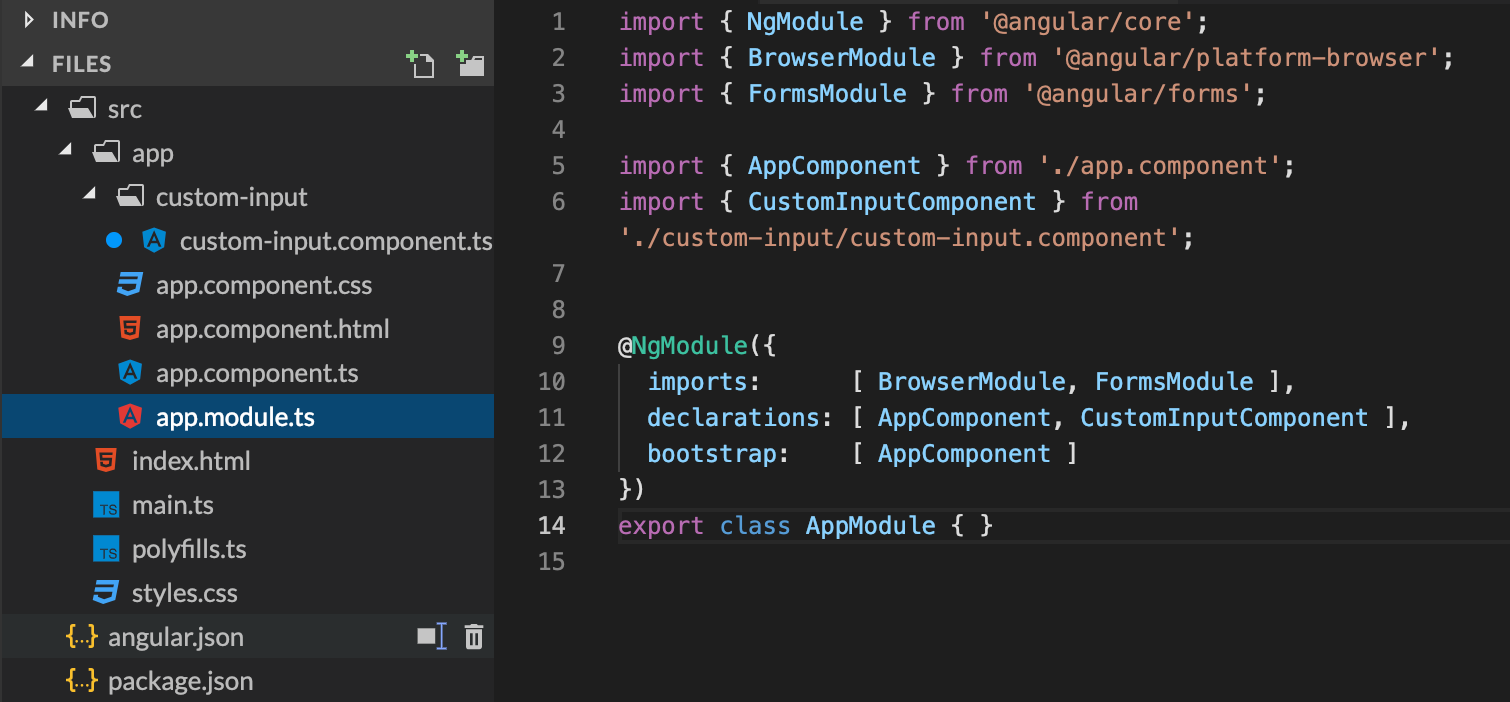This screenshot has width=1510, height=702.
Task: Delete angular.json using the trash icon
Action: click(474, 637)
